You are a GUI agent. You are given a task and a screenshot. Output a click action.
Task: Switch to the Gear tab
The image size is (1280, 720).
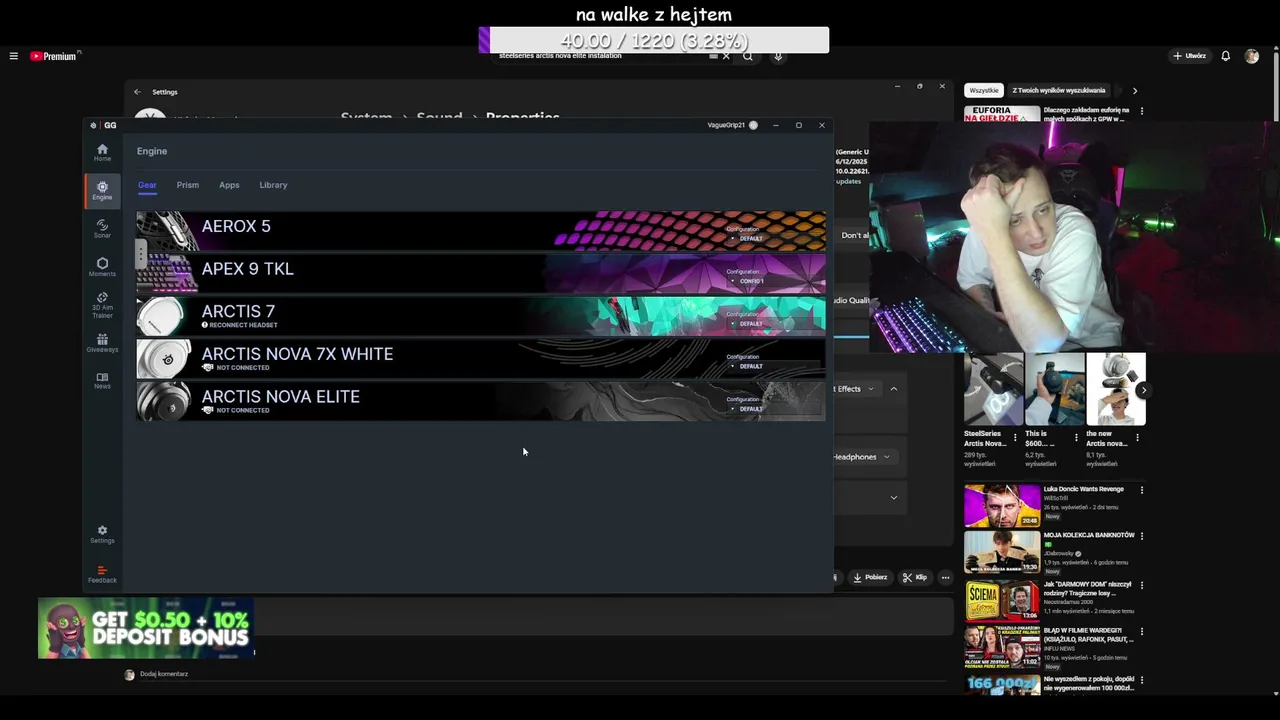click(x=147, y=185)
